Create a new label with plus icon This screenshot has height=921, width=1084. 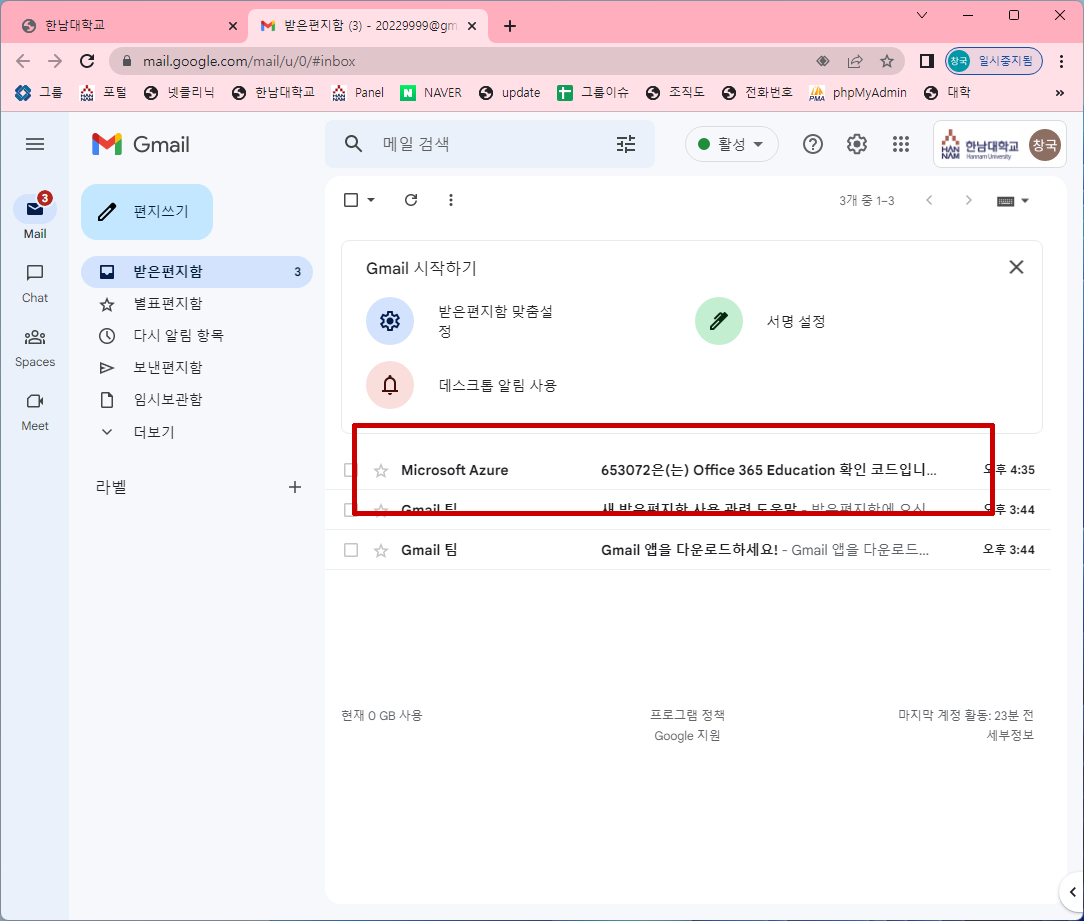pyautogui.click(x=295, y=487)
